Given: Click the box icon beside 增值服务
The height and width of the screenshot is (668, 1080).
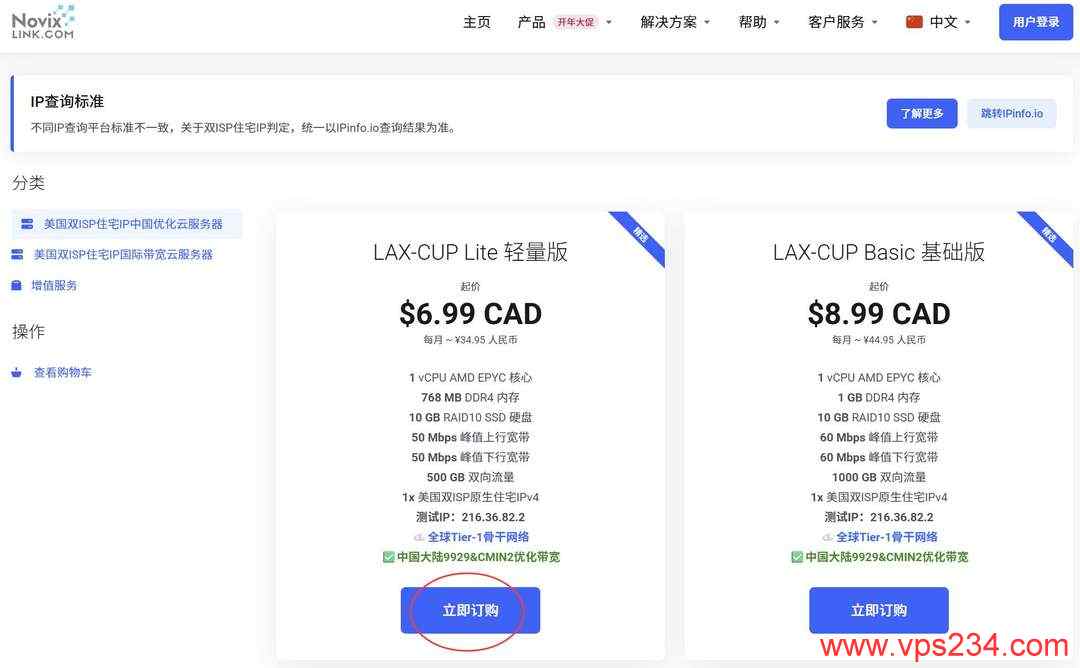Looking at the screenshot, I should [x=17, y=285].
